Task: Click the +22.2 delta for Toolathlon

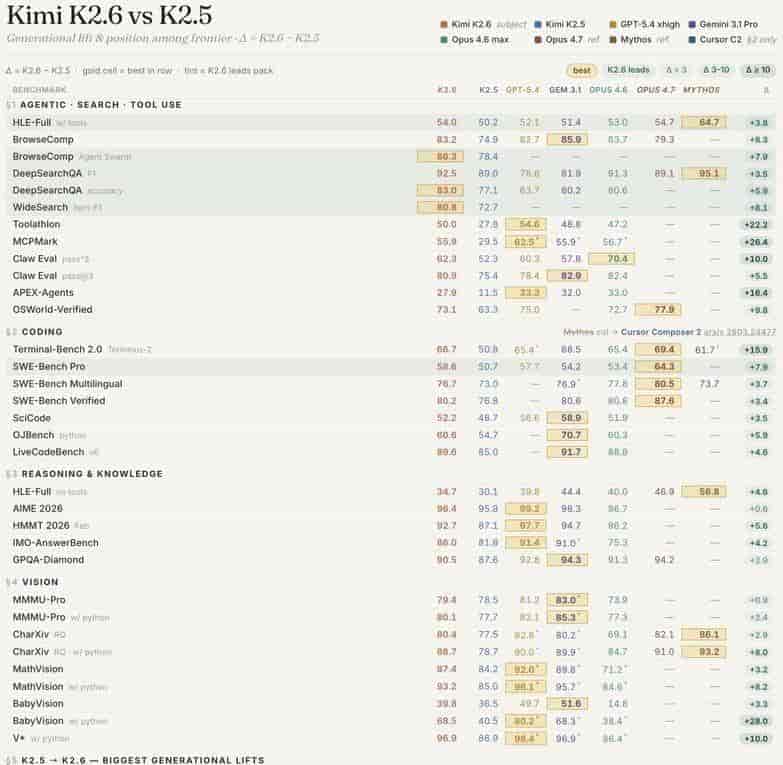Action: 756,225
